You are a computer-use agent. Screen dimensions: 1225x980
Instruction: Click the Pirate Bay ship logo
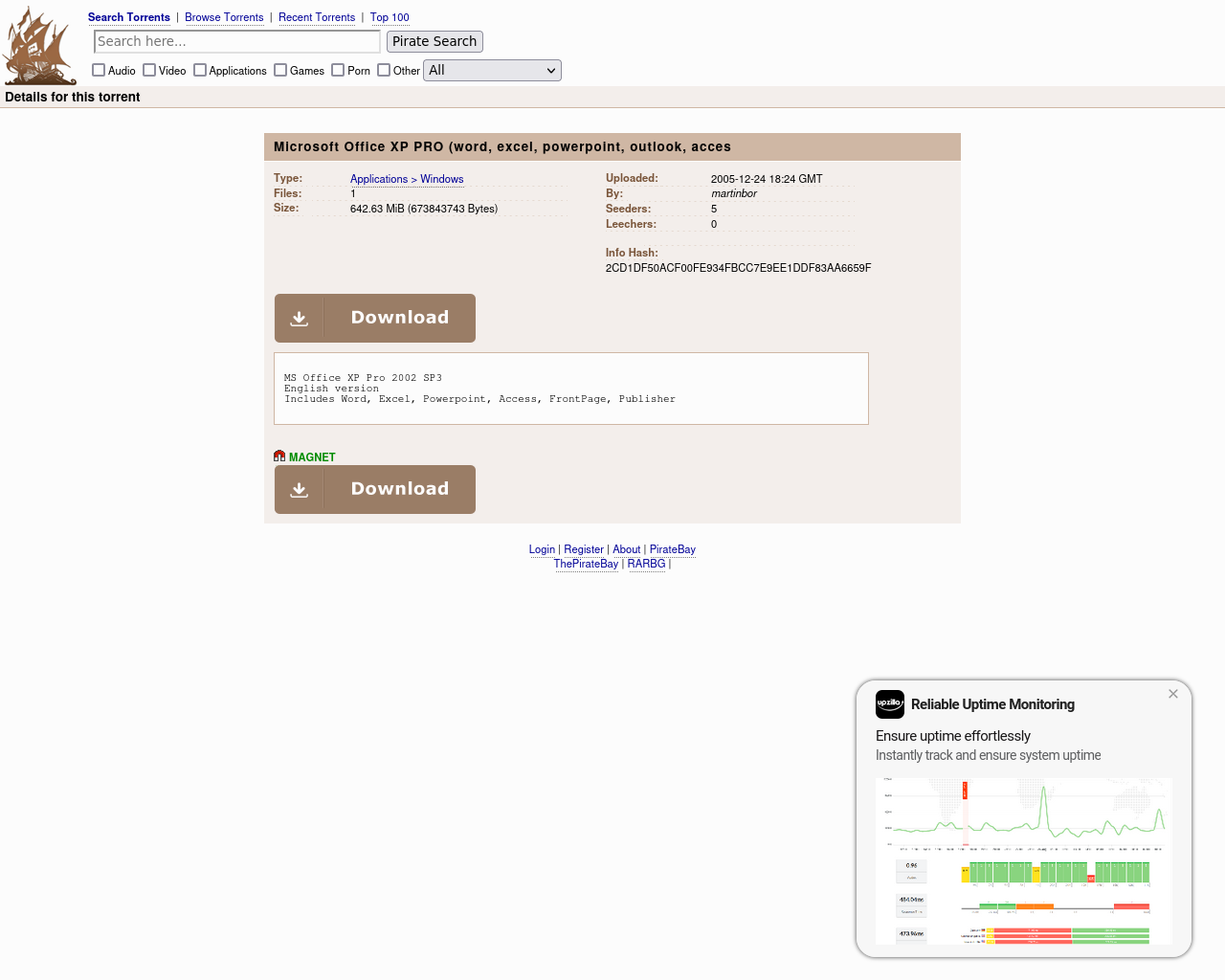[39, 45]
